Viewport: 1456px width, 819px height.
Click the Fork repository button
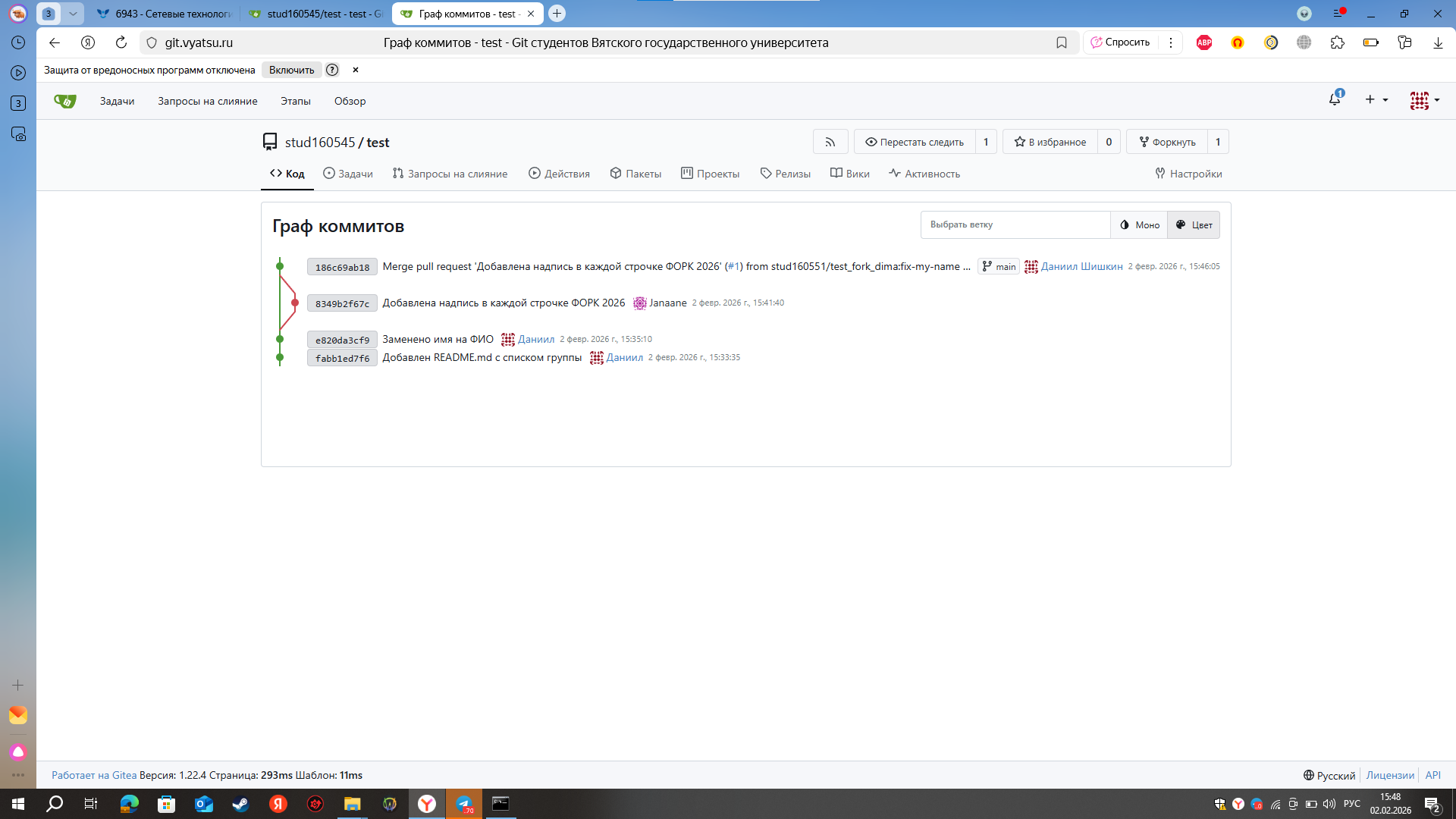(1167, 142)
